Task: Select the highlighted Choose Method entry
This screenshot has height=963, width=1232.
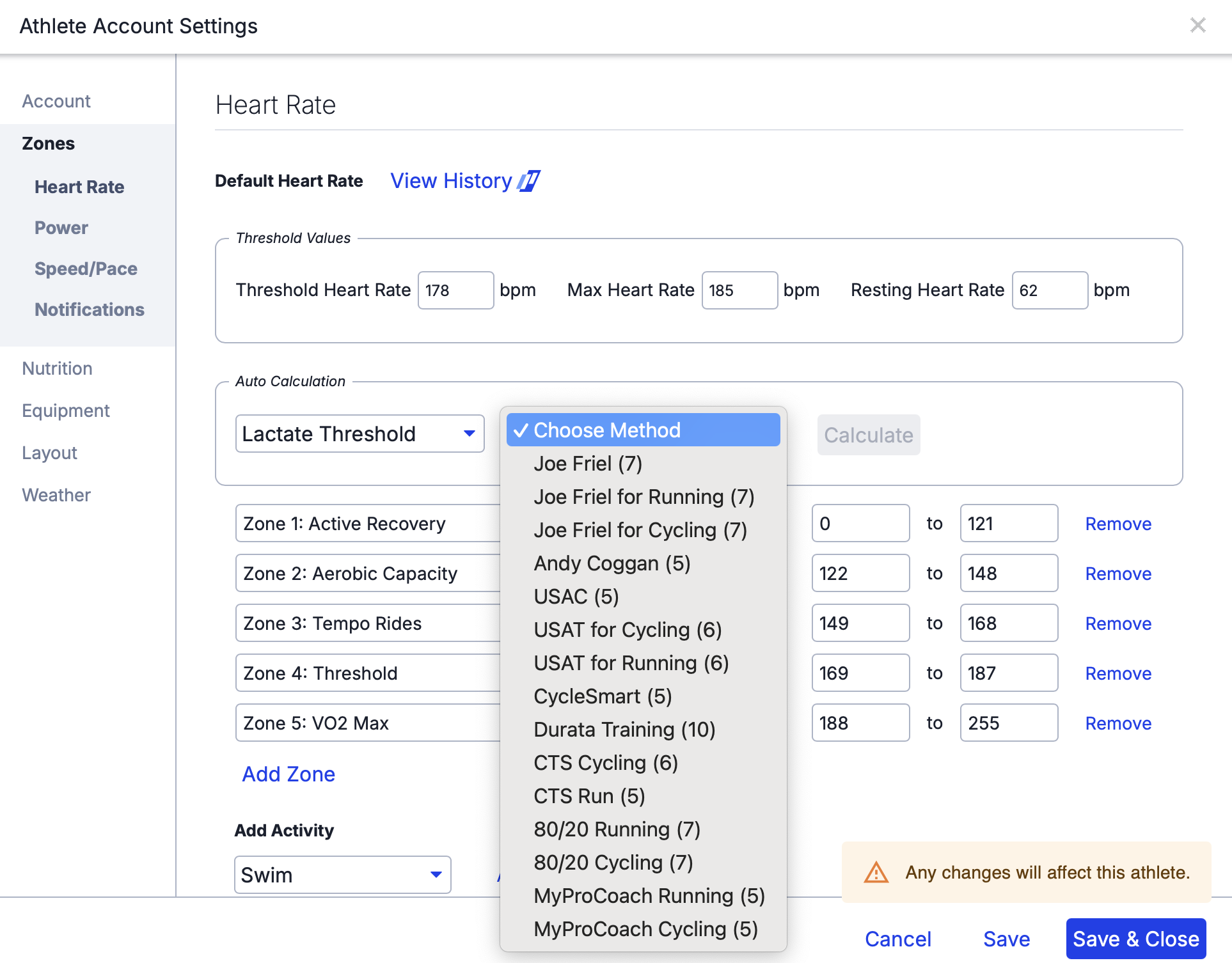Action: (643, 430)
